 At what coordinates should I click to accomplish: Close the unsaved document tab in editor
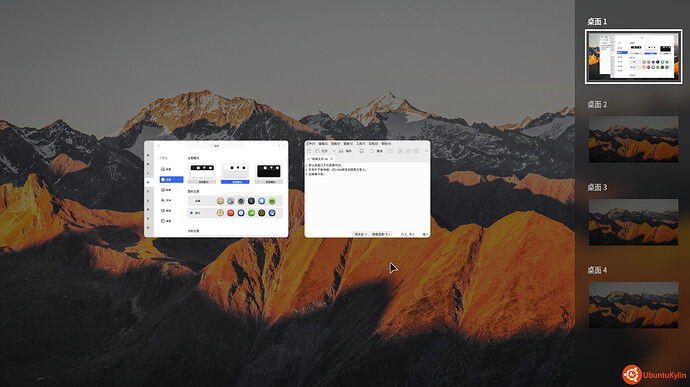[x=331, y=159]
